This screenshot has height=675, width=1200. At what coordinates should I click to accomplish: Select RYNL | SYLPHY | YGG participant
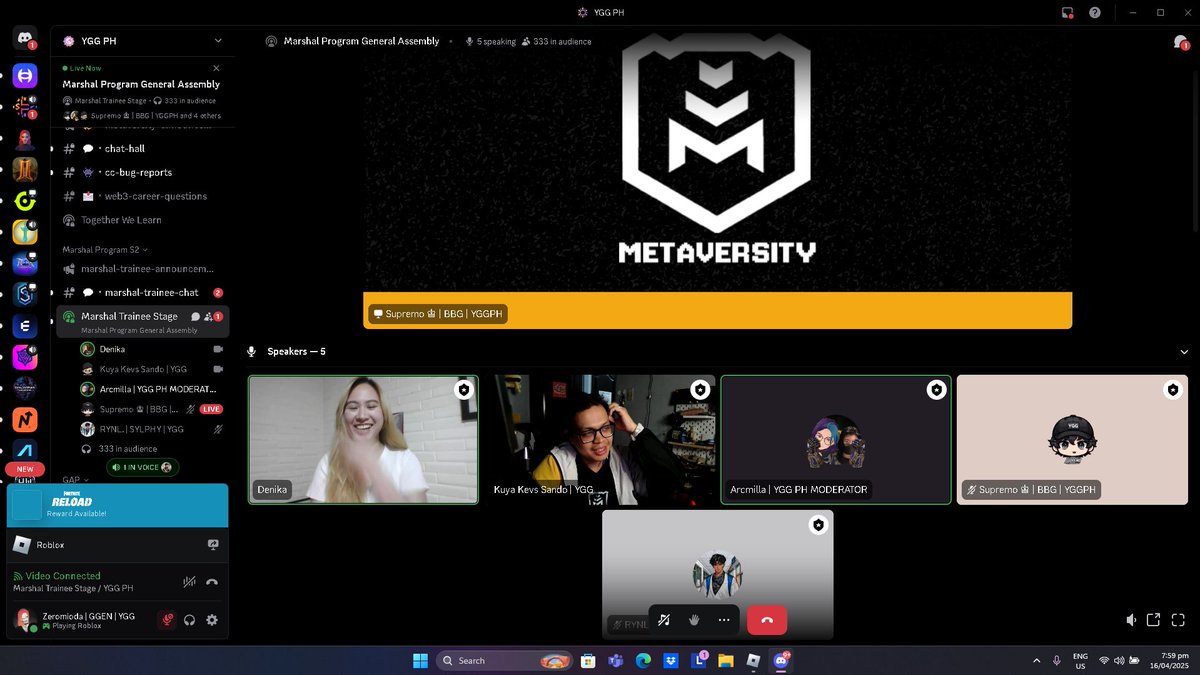[x=152, y=429]
